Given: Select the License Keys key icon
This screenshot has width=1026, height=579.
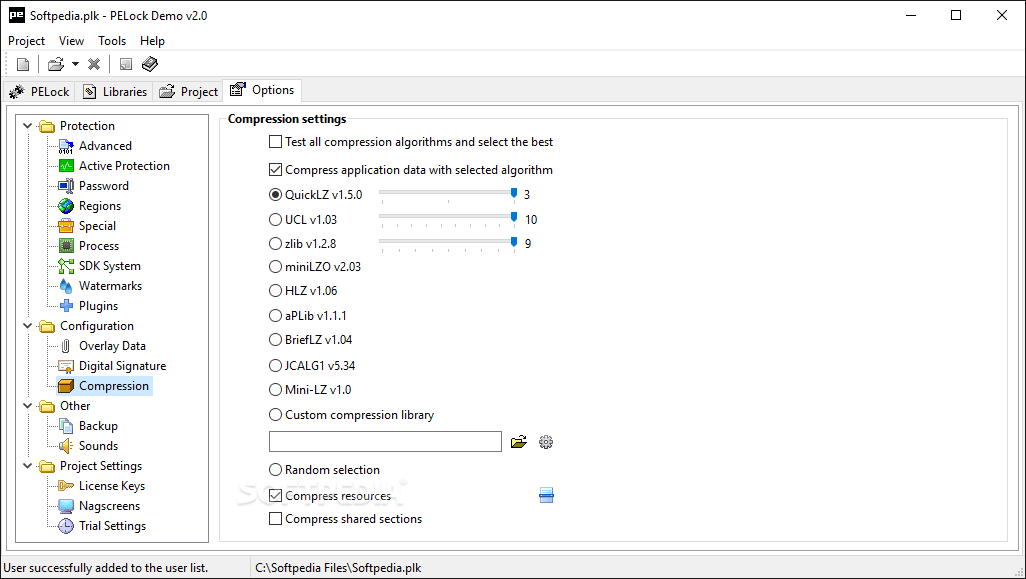Looking at the screenshot, I should [66, 486].
